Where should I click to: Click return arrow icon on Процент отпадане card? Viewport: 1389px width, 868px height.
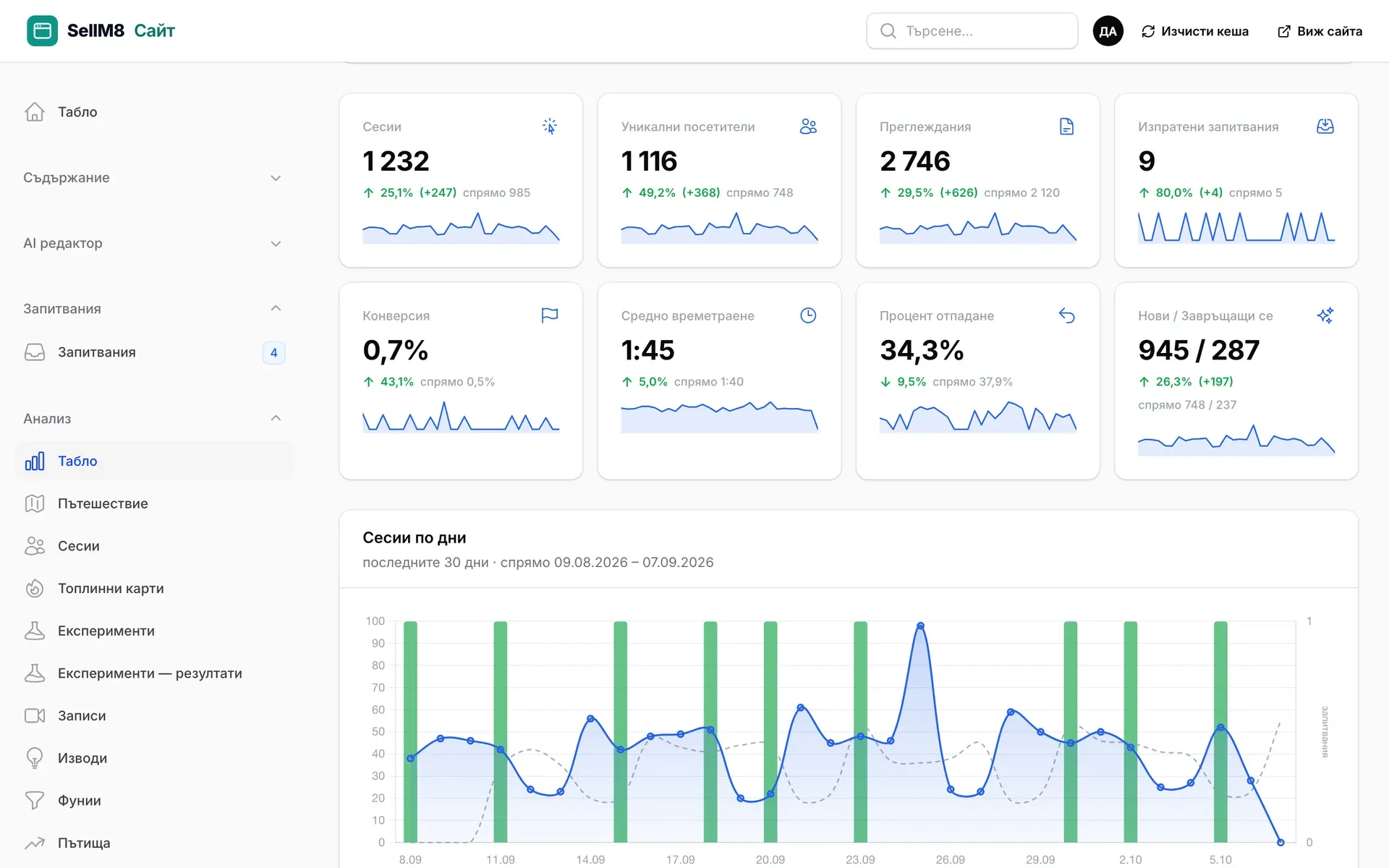point(1066,315)
